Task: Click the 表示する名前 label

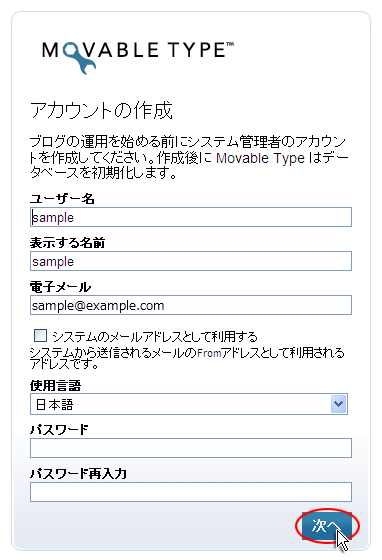Action: (67, 243)
